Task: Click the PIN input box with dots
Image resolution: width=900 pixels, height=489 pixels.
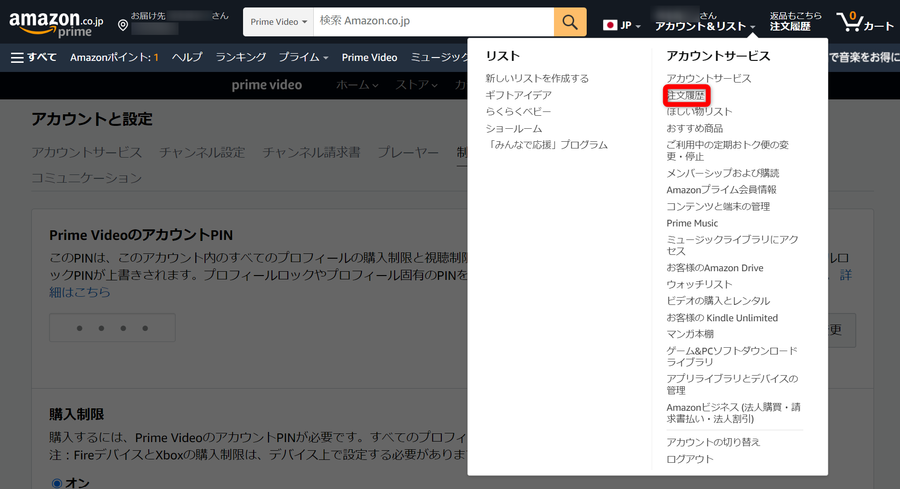Action: (112, 328)
